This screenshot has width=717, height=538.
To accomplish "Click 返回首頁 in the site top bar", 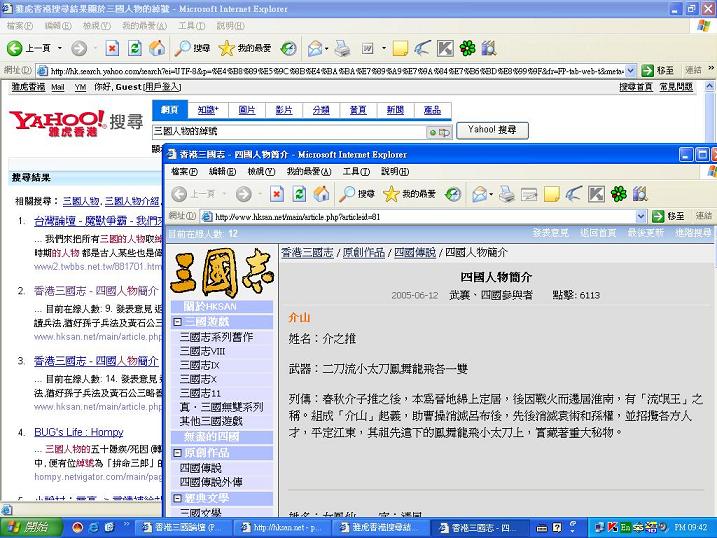I will [x=598, y=233].
